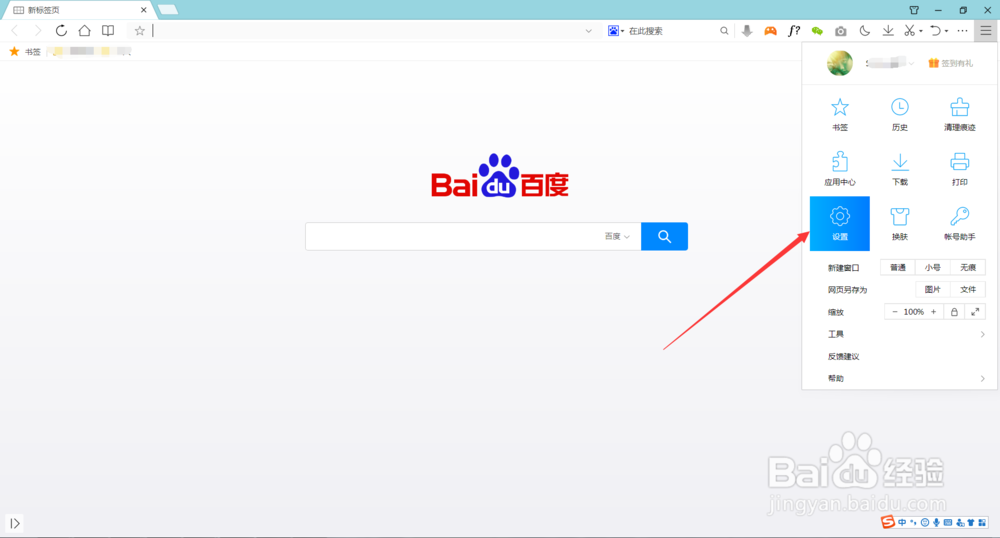Screen dimensions: 1000x538
Task: Open the game controller toolbar icon
Action: [770, 31]
